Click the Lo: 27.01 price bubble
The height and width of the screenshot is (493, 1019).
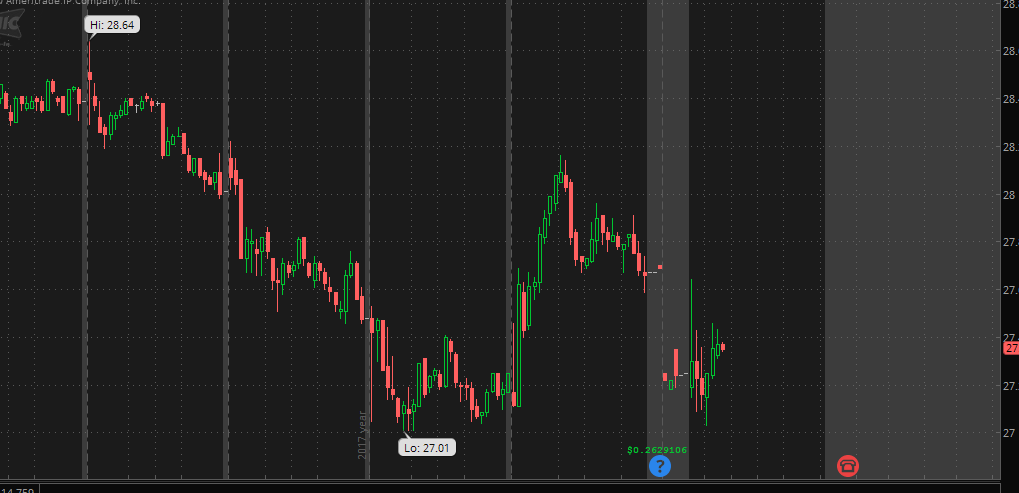pyautogui.click(x=428, y=448)
